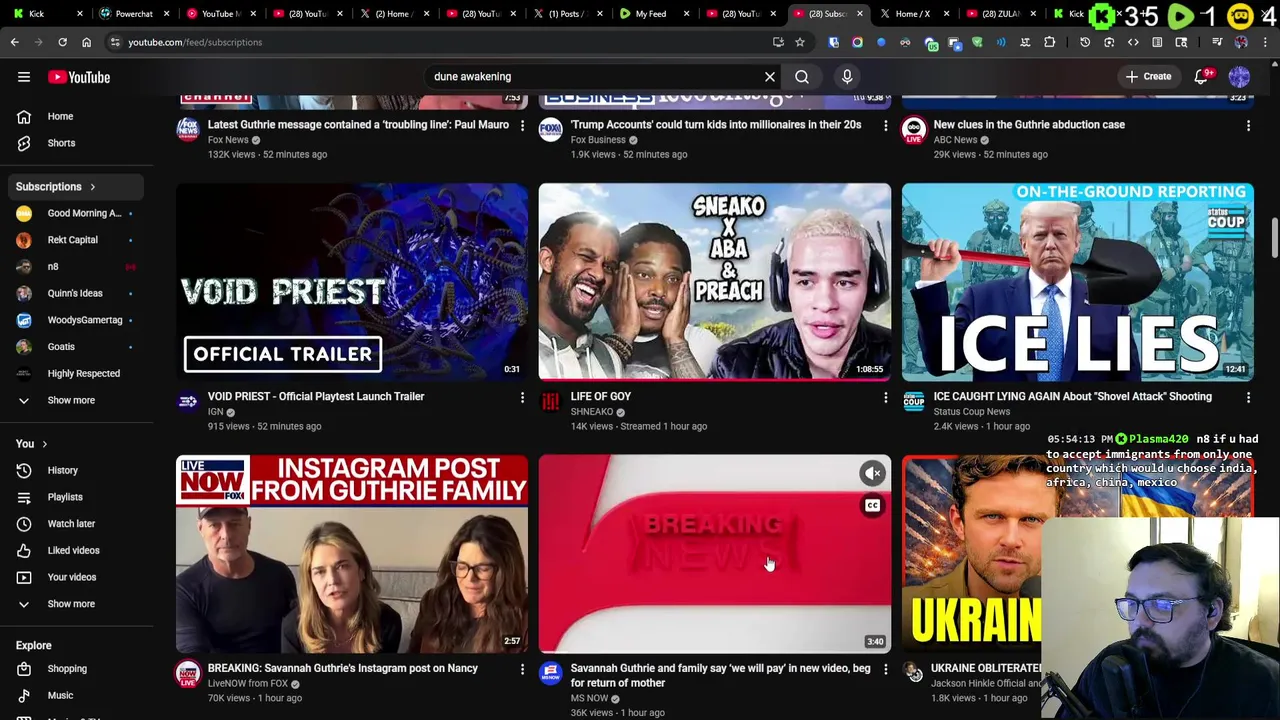1280x720 pixels.
Task: Open VOID PRIEST Official Playtest title link
Action: (x=316, y=397)
